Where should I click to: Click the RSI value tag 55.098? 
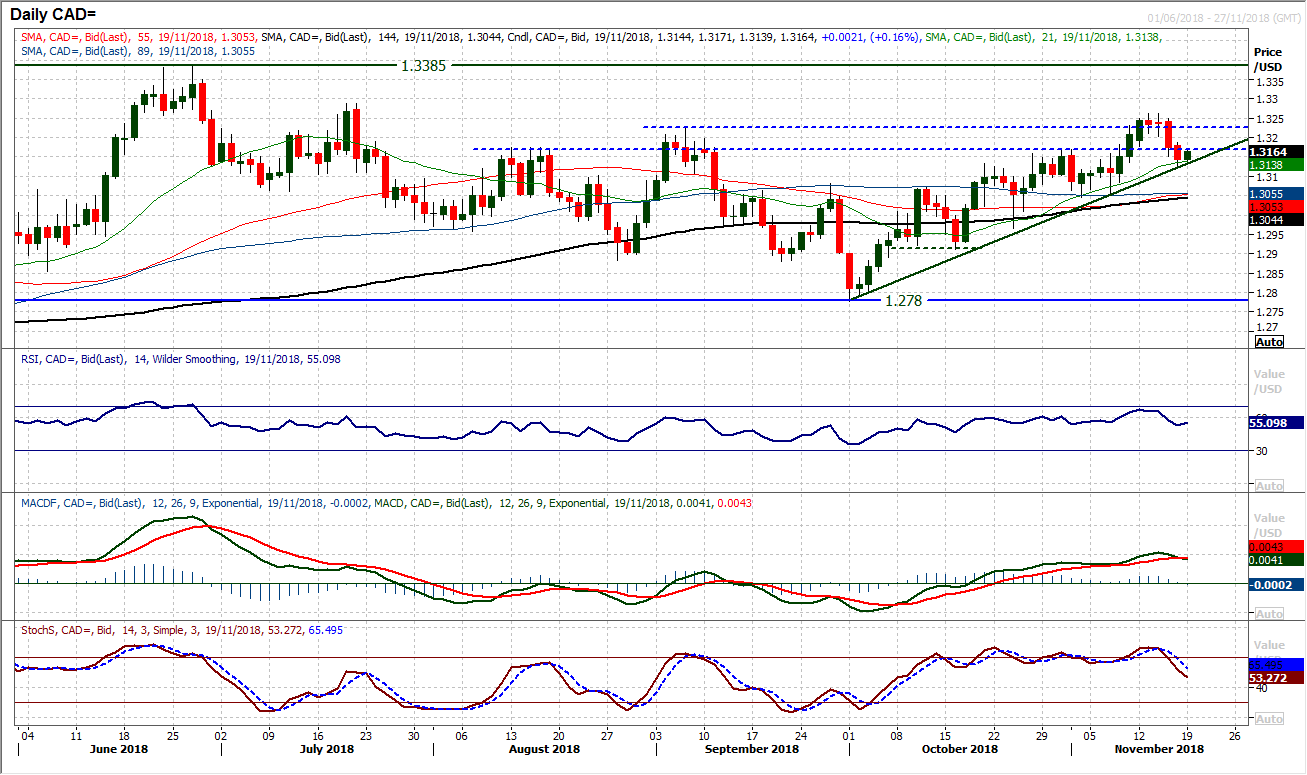tap(1278, 423)
